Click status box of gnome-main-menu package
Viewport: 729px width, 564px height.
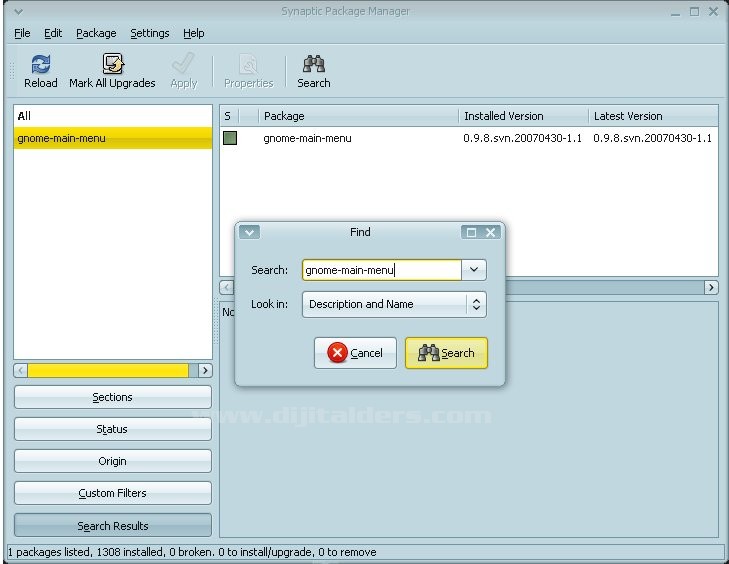pyautogui.click(x=230, y=138)
